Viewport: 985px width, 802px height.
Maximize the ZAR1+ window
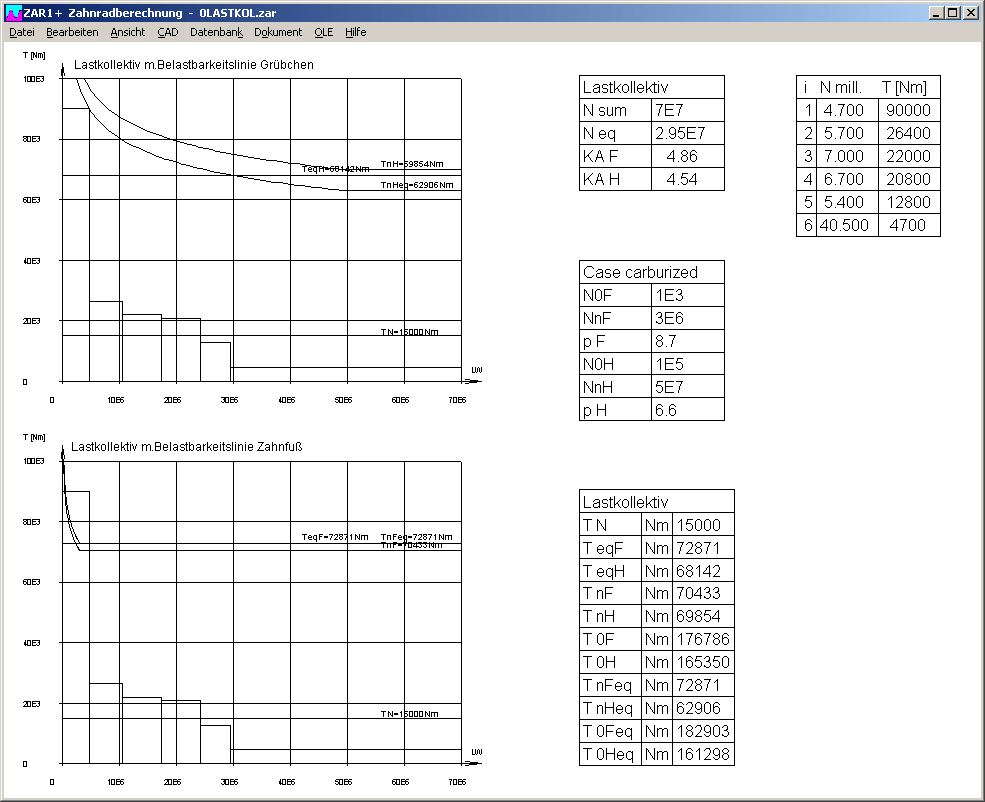click(x=952, y=13)
